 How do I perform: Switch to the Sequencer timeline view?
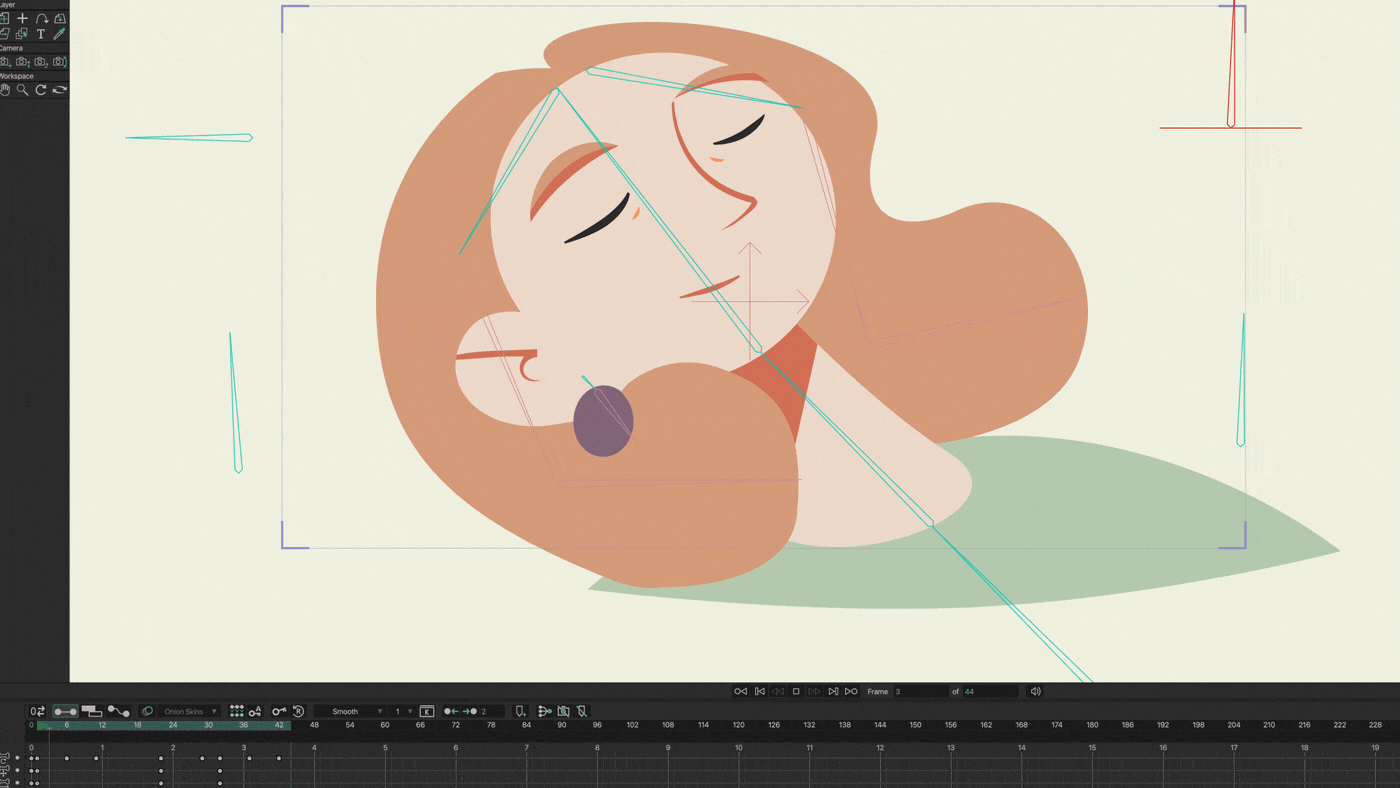92,711
